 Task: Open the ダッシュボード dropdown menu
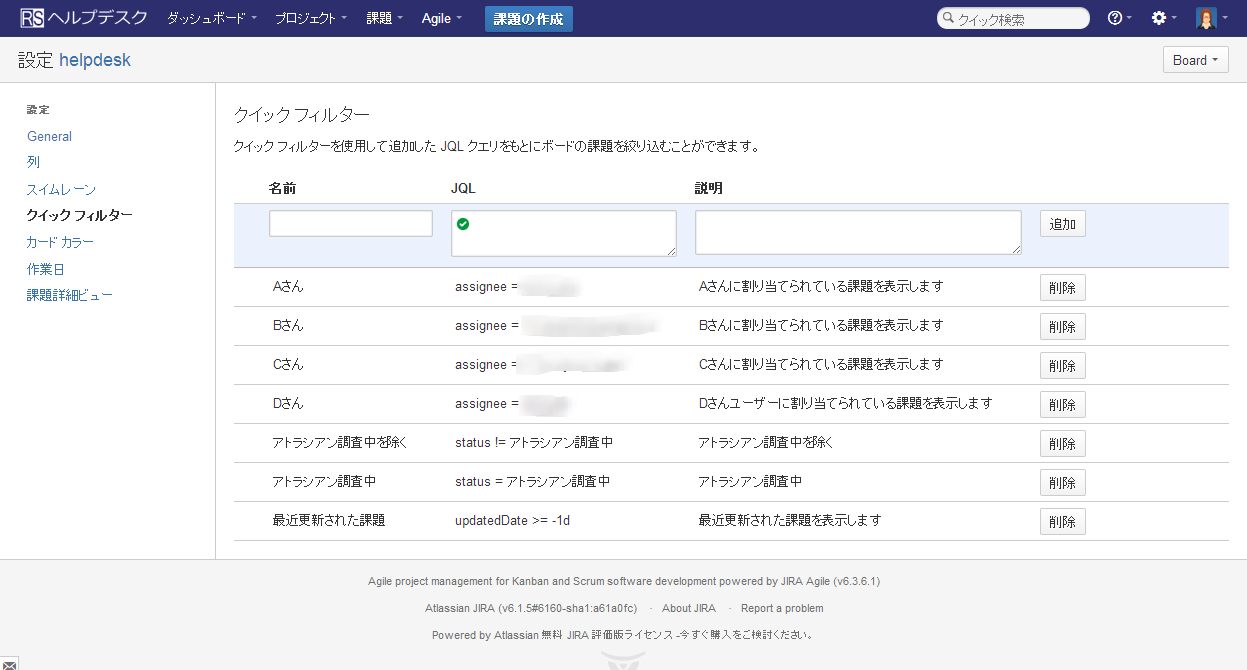point(211,18)
